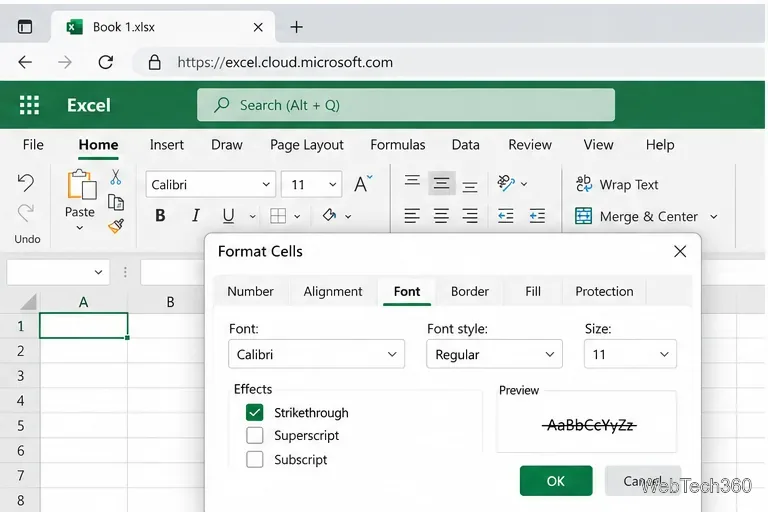The image size is (768, 512).
Task: Click the browser forward arrow
Action: (x=65, y=62)
